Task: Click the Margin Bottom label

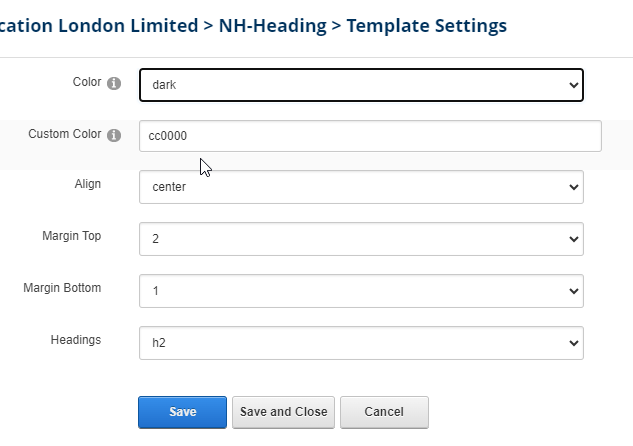Action: click(62, 288)
